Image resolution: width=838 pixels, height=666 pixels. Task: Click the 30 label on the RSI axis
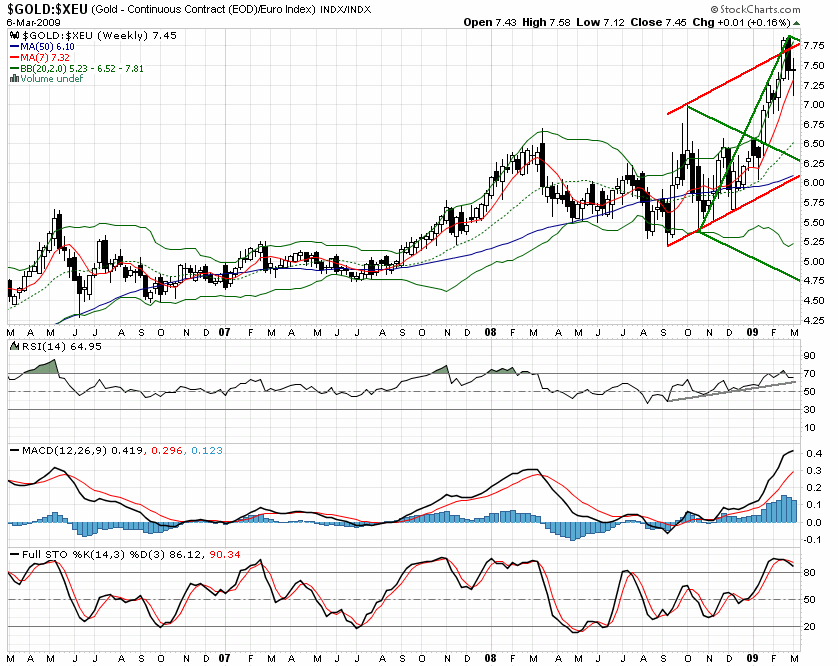point(810,409)
